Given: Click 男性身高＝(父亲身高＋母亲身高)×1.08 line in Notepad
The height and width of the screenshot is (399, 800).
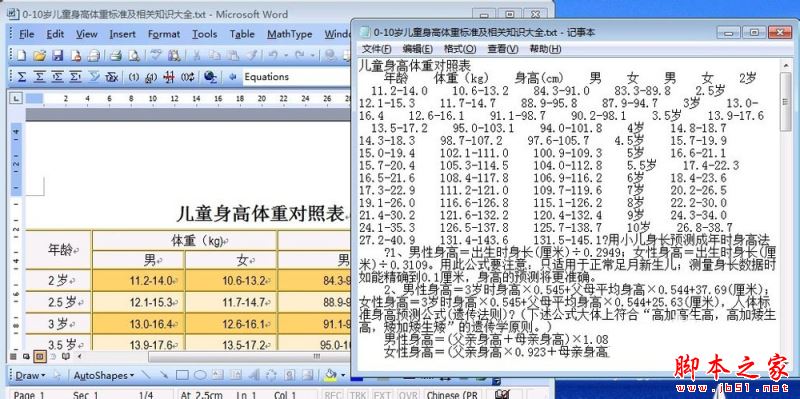Looking at the screenshot, I should point(496,339).
